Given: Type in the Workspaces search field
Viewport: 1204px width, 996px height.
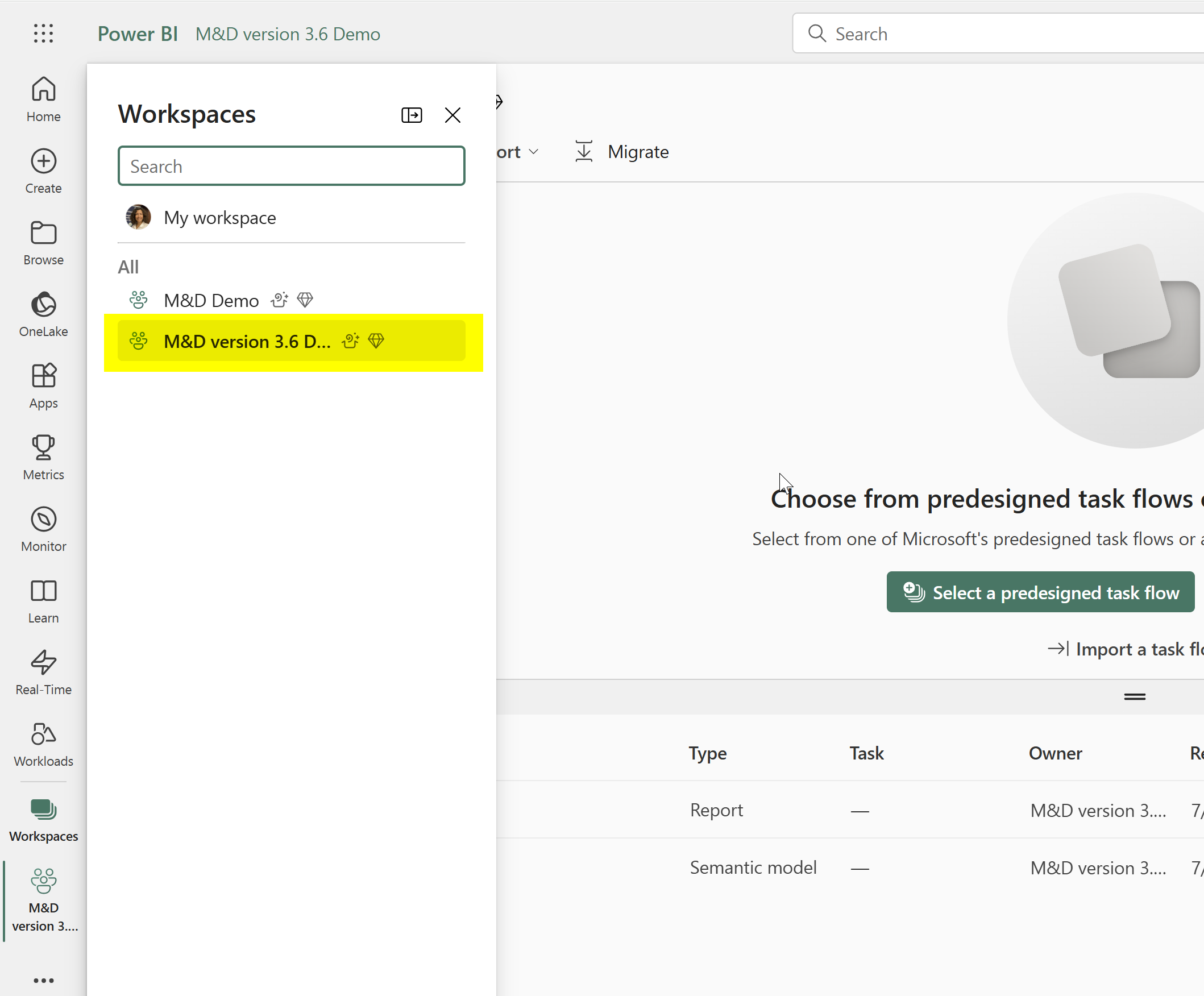Looking at the screenshot, I should (x=291, y=167).
